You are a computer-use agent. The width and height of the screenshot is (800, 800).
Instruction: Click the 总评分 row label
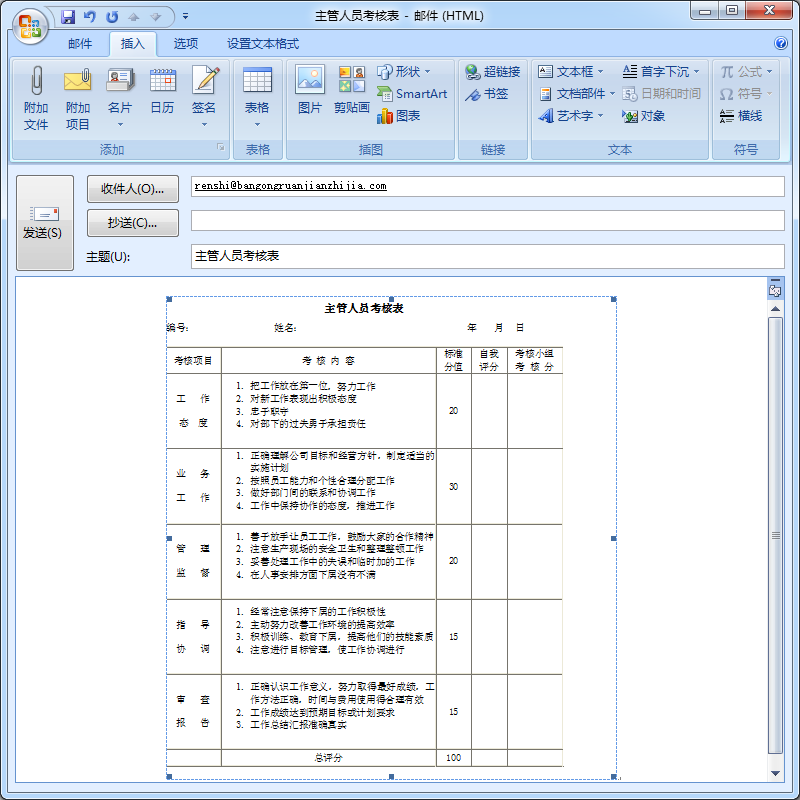pyautogui.click(x=329, y=758)
